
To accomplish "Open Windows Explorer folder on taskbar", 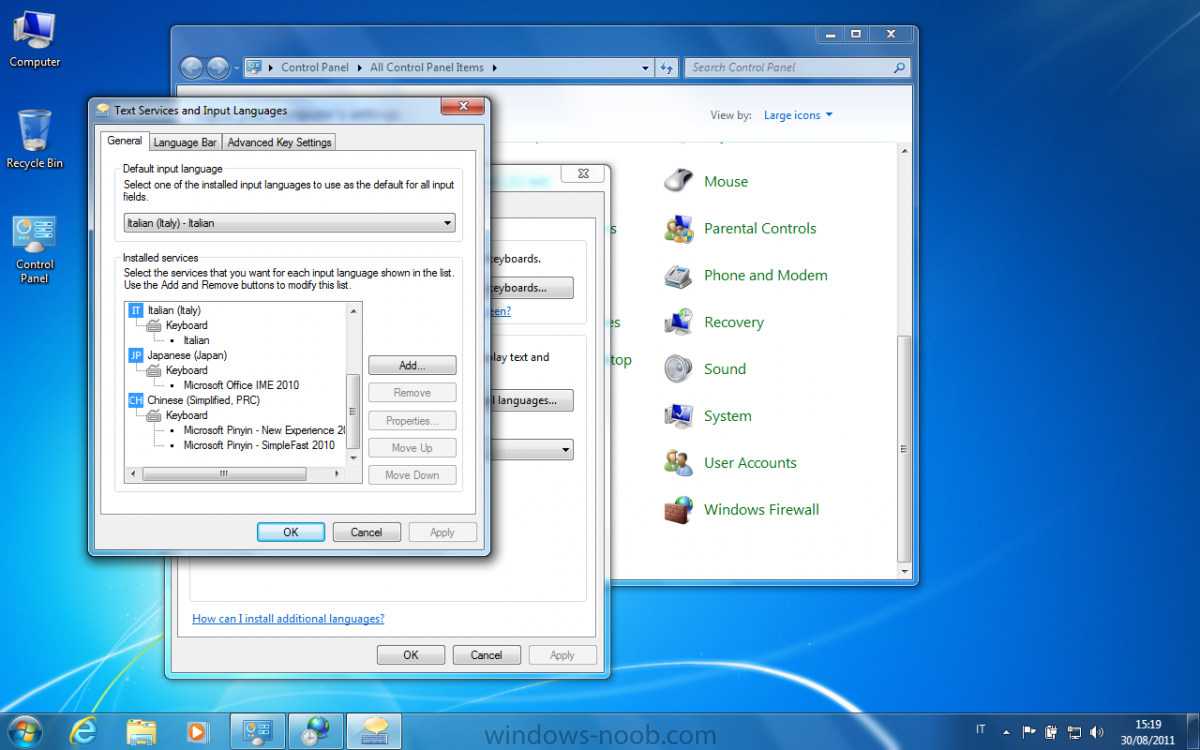I will [141, 731].
